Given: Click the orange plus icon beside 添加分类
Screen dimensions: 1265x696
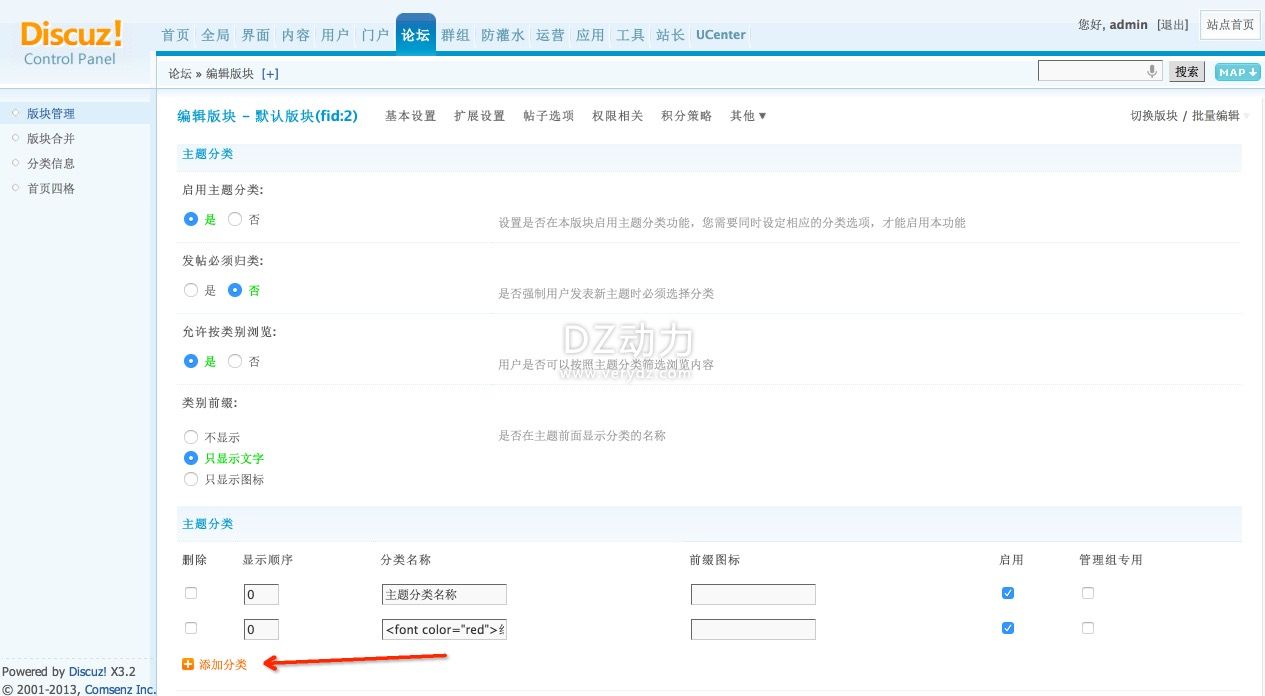Looking at the screenshot, I should point(188,664).
